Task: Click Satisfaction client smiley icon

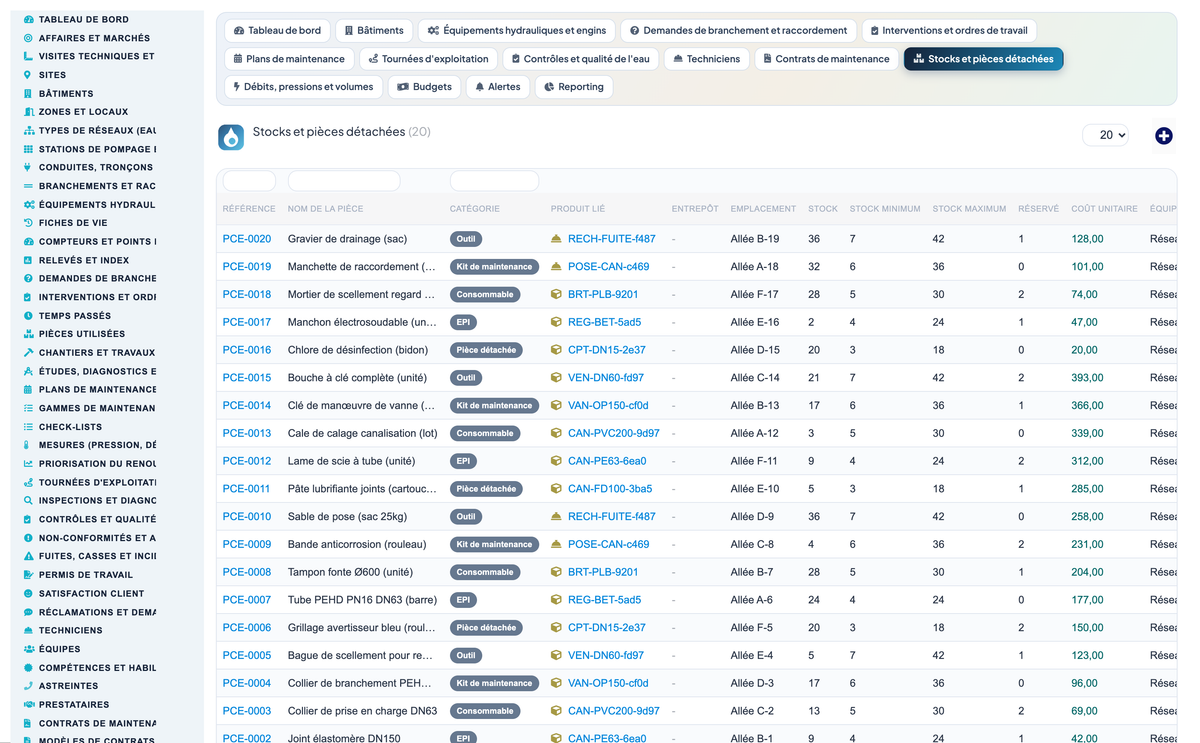Action: [x=28, y=593]
